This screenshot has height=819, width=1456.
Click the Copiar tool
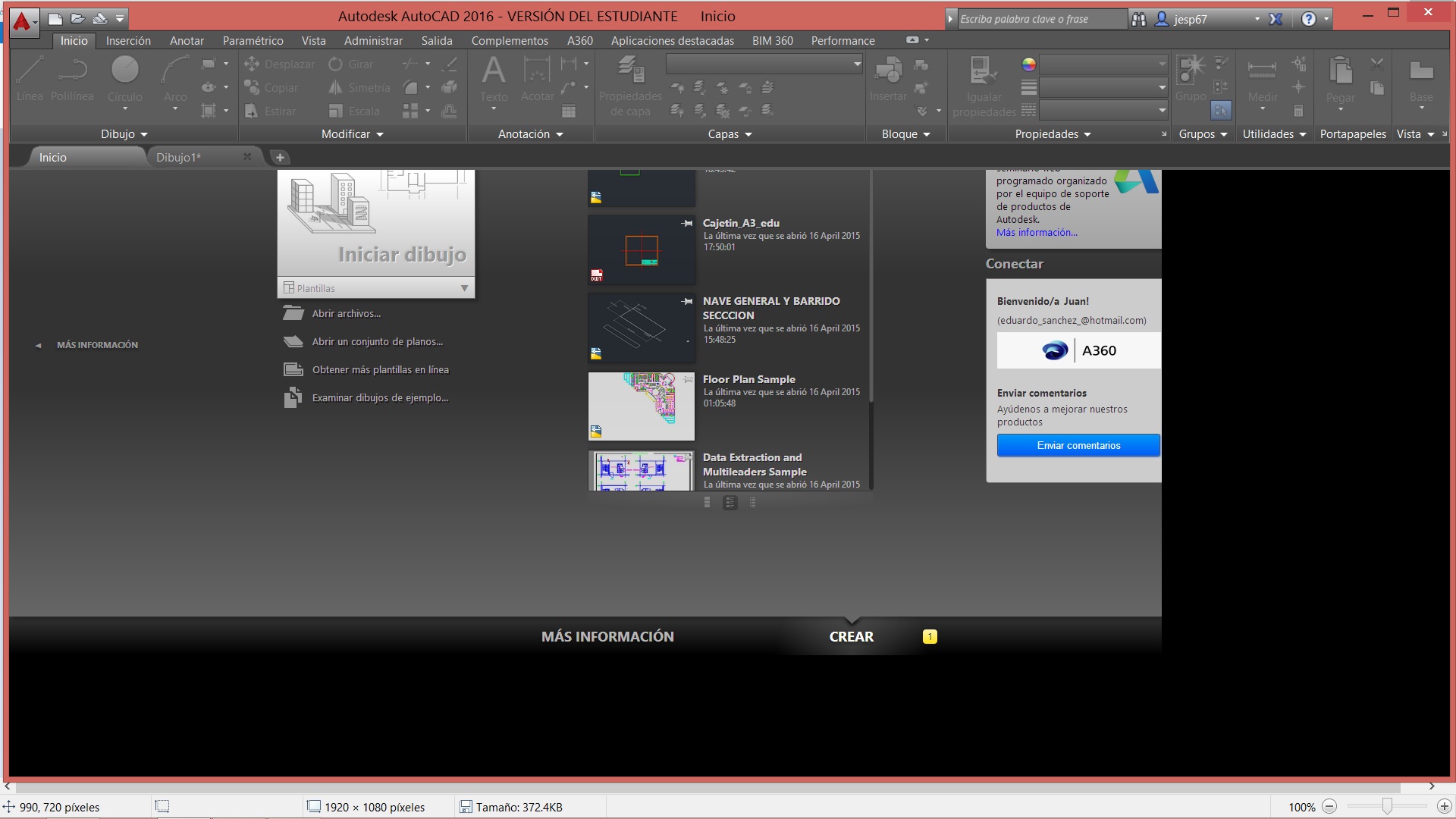coord(271,88)
